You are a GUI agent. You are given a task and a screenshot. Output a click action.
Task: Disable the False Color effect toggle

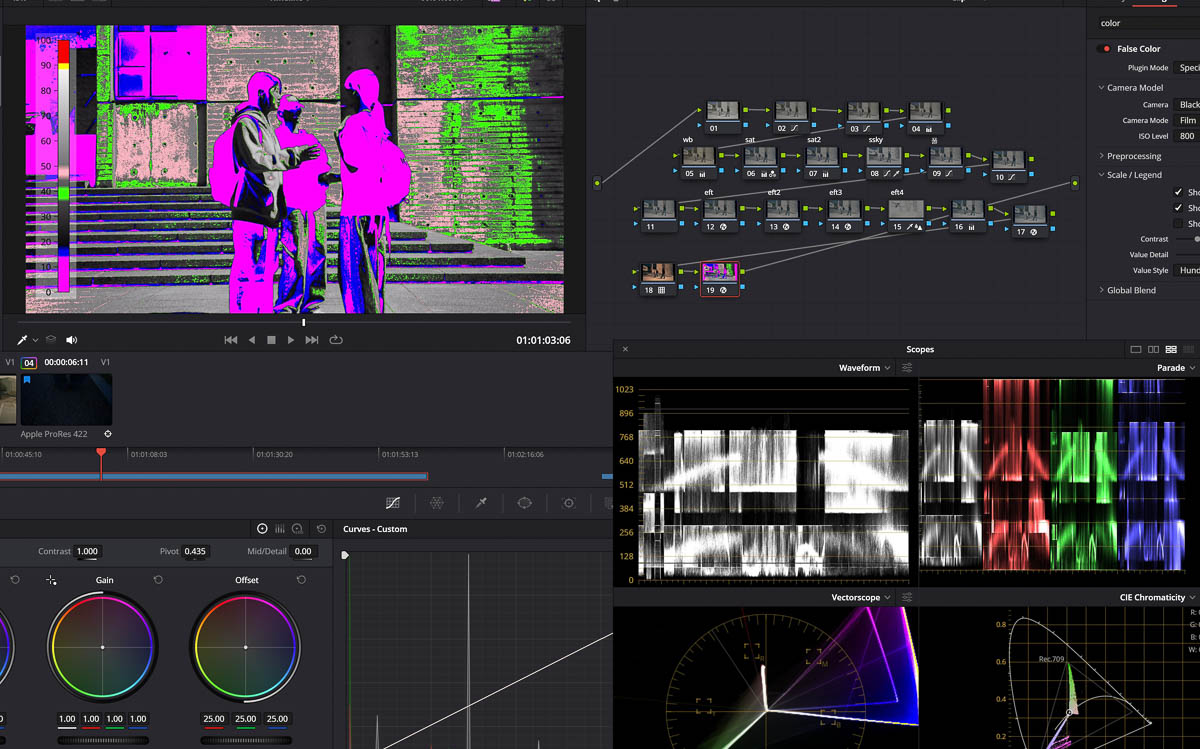click(1104, 49)
